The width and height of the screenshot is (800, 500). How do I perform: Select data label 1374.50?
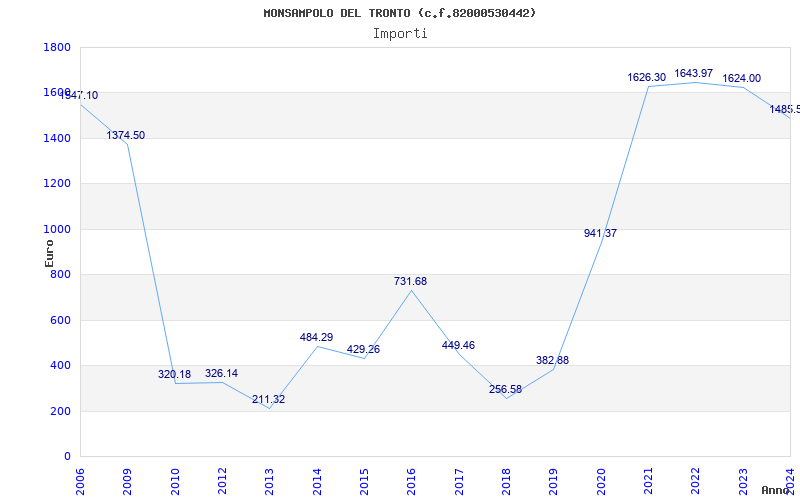tap(126, 135)
